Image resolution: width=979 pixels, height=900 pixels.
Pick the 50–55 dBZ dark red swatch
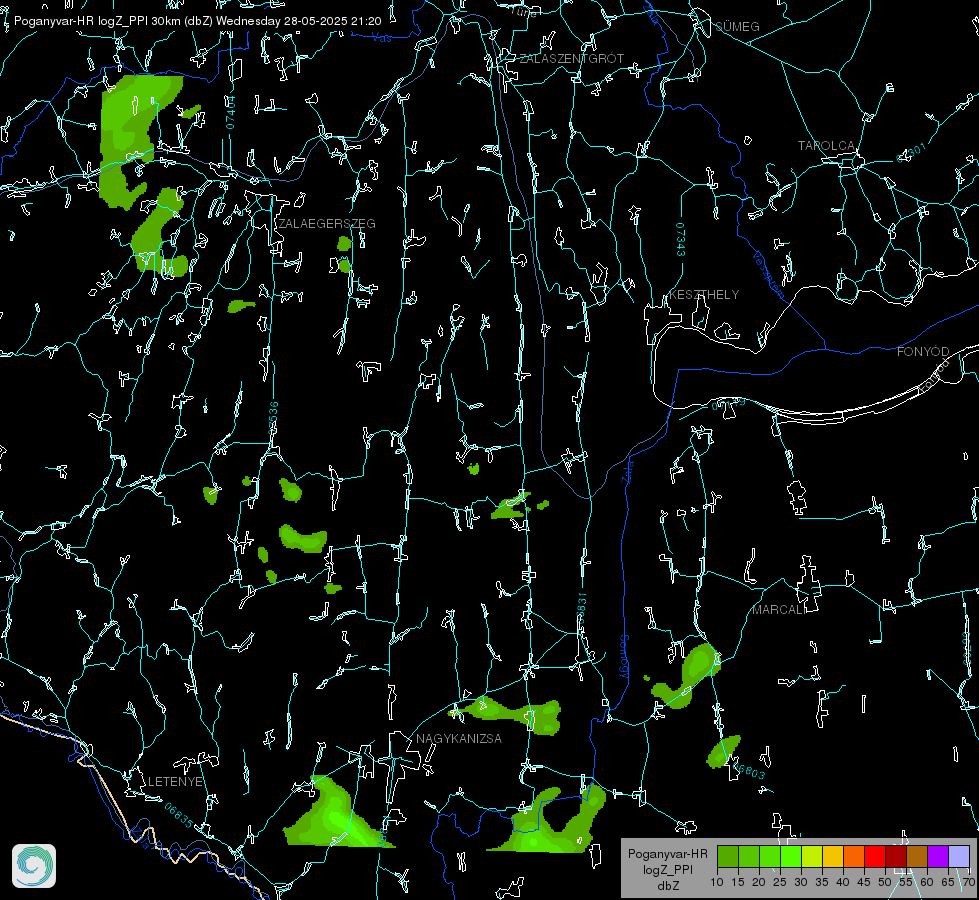point(897,856)
